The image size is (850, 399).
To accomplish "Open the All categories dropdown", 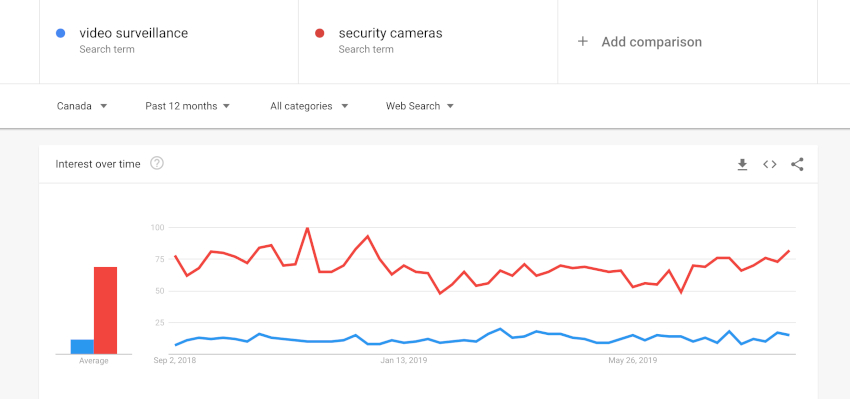I will click(309, 106).
